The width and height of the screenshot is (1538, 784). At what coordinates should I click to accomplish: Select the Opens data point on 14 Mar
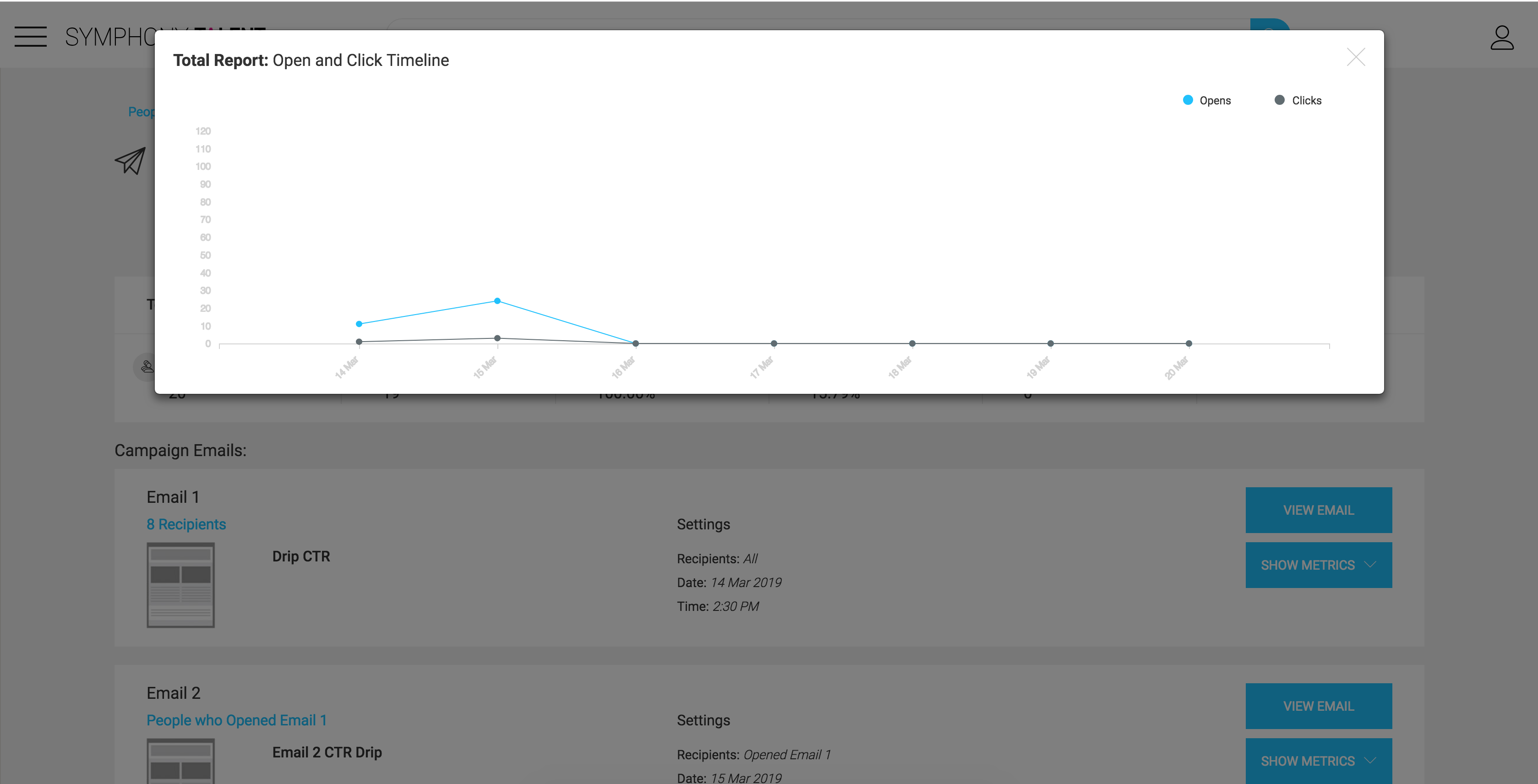click(359, 324)
